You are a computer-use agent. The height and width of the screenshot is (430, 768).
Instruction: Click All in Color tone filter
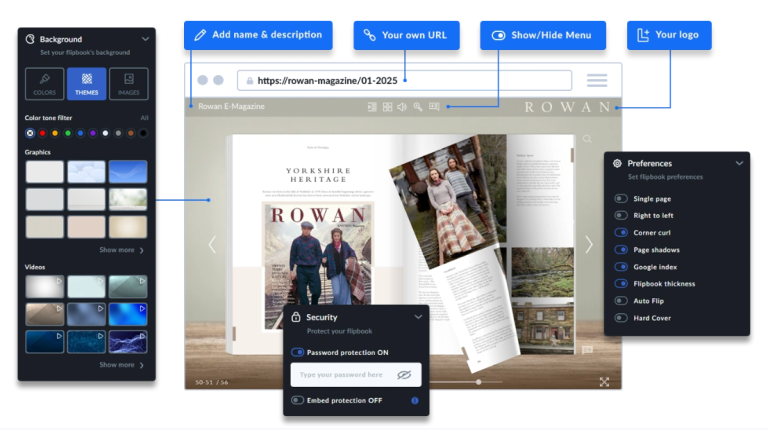pyautogui.click(x=144, y=118)
